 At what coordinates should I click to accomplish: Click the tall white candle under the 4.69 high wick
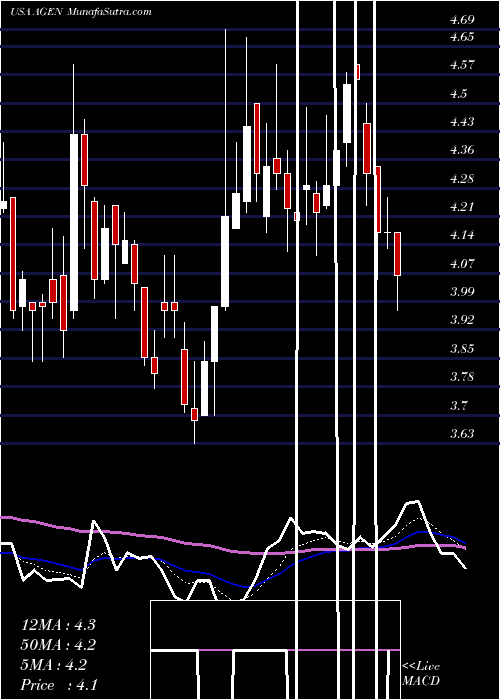(x=225, y=261)
